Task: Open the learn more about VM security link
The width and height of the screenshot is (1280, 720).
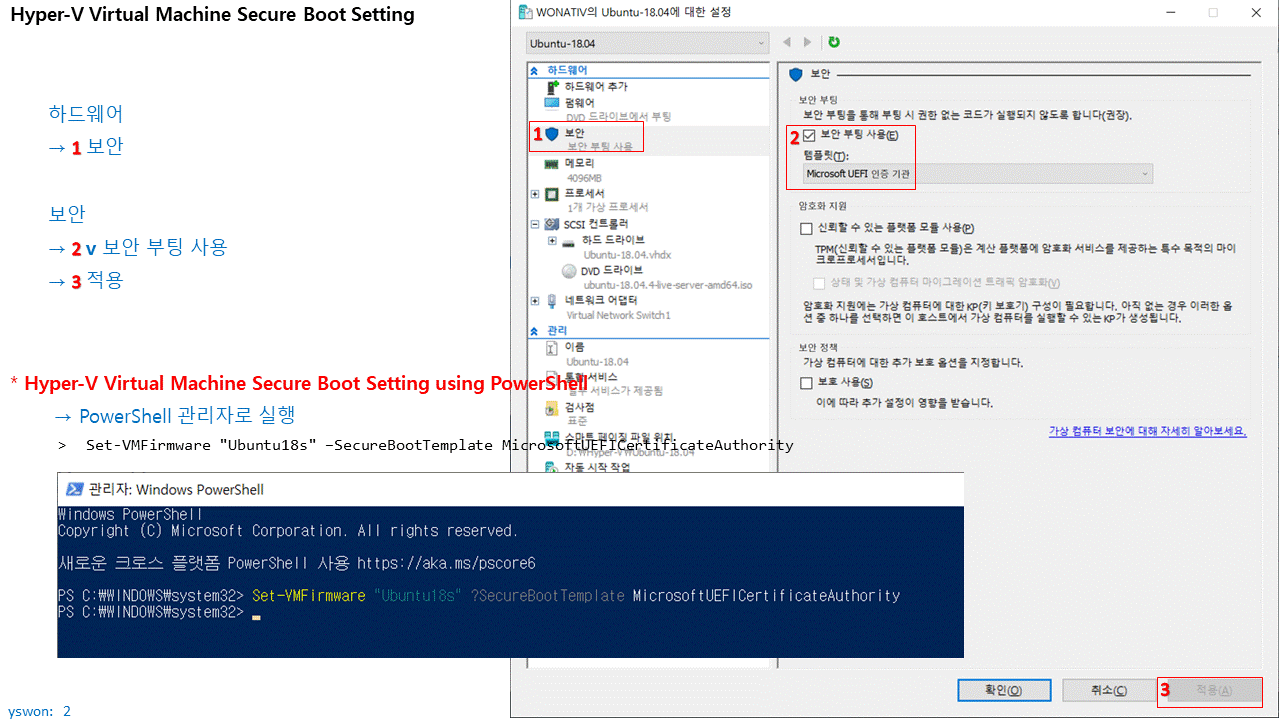Action: coord(1148,431)
